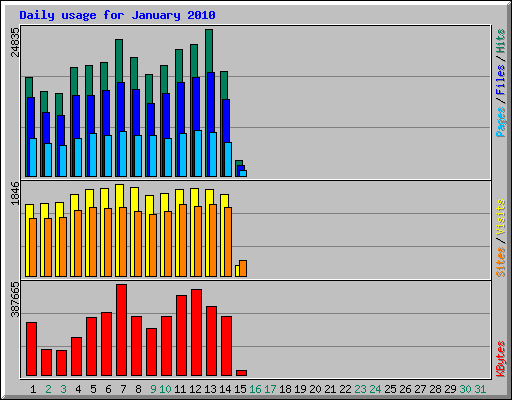The height and width of the screenshot is (400, 512).
Task: Click the KBytes legend label
Action: pos(501,359)
